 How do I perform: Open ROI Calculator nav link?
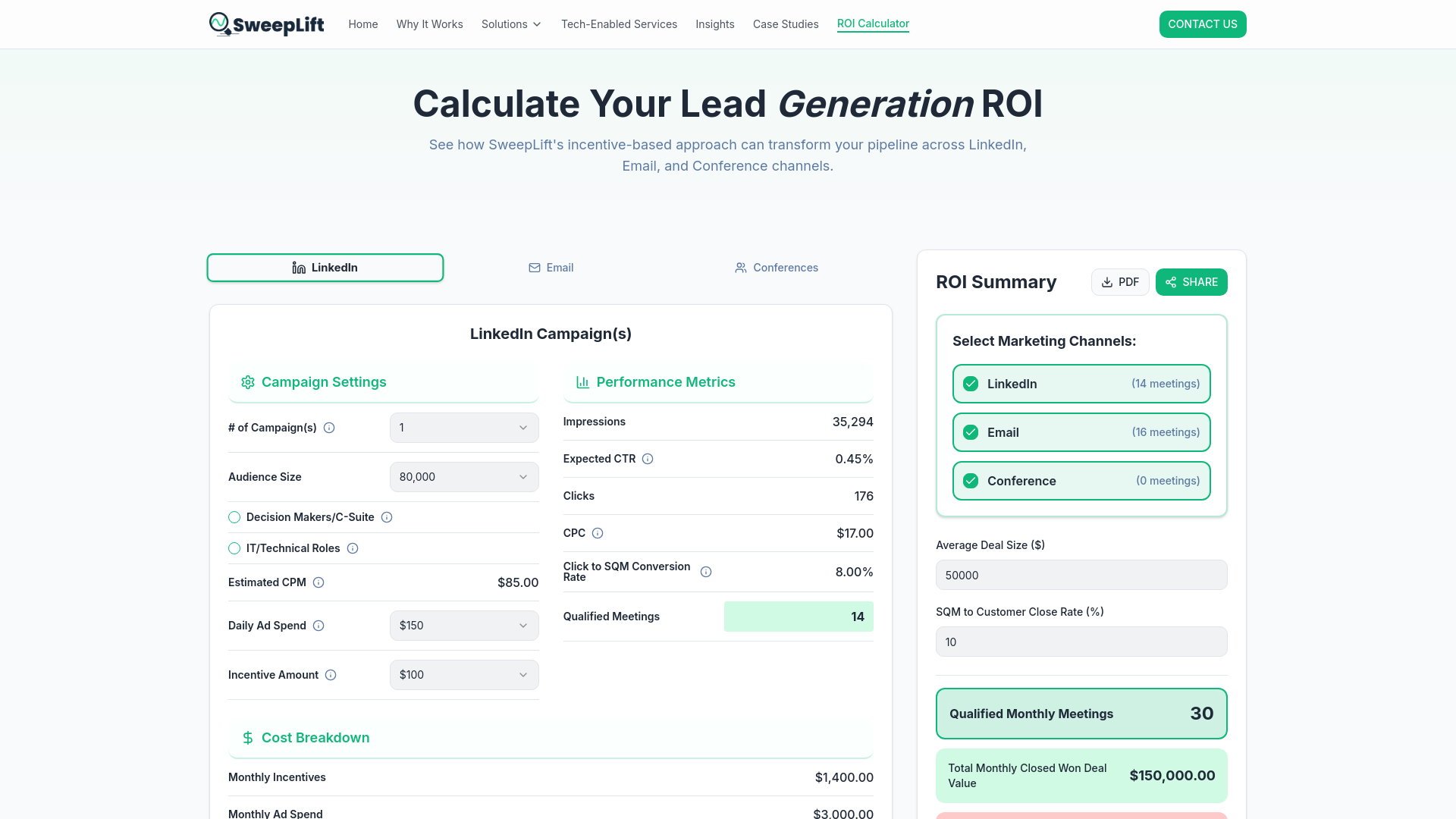[873, 24]
